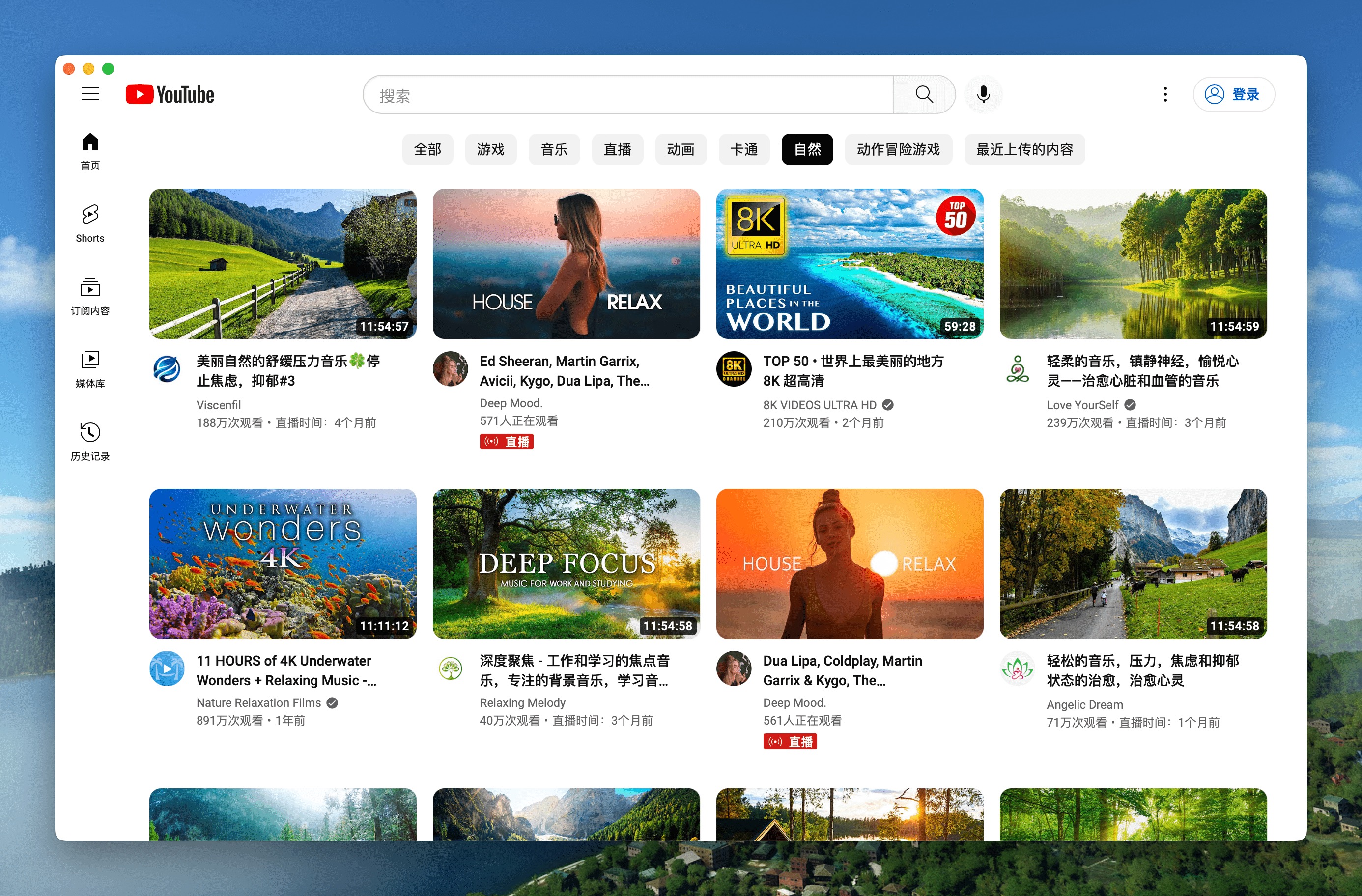Click the YouTube logo
Viewport: 1362px width, 896px height.
click(170, 94)
